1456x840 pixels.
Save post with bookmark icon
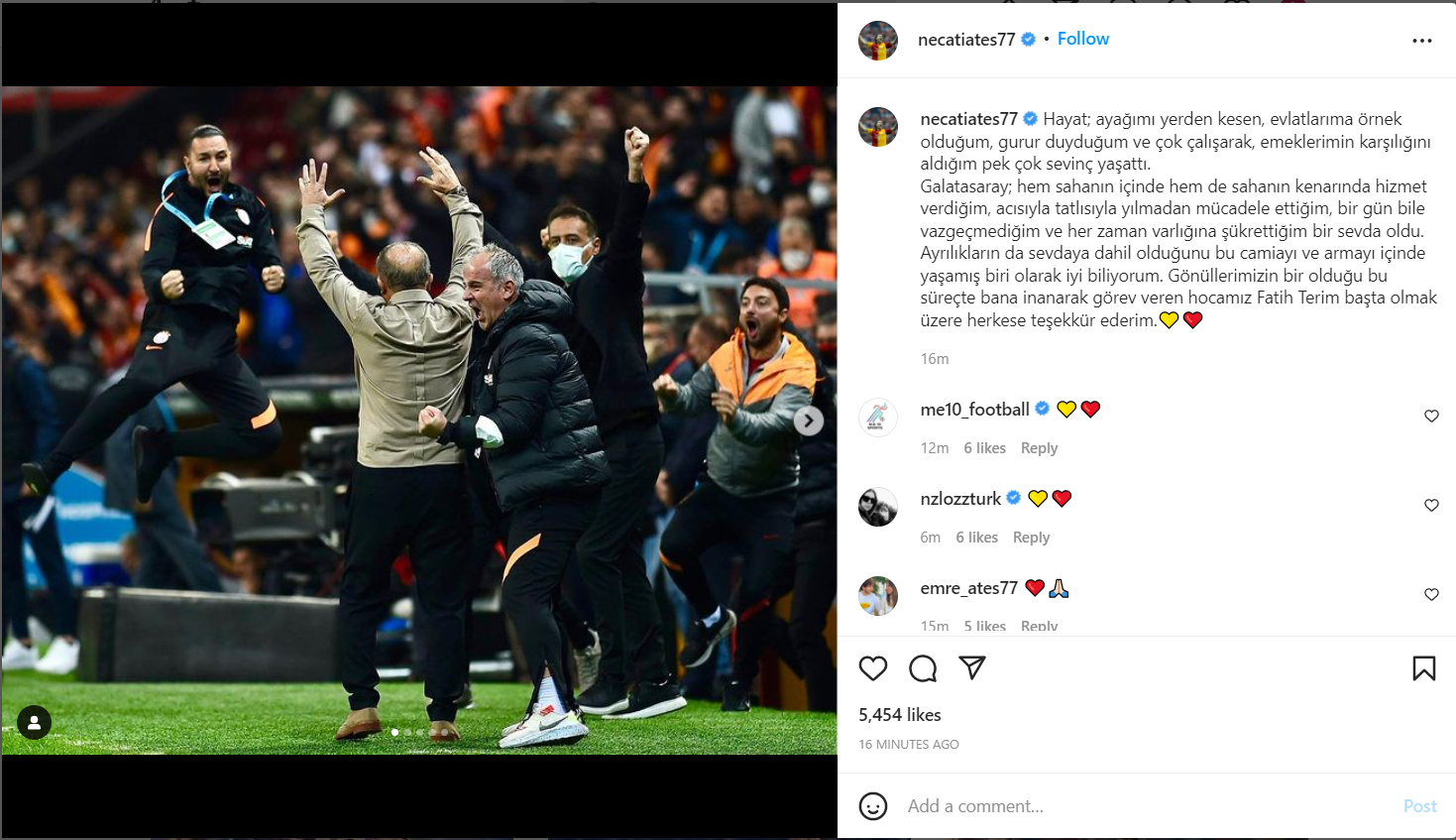click(1423, 668)
